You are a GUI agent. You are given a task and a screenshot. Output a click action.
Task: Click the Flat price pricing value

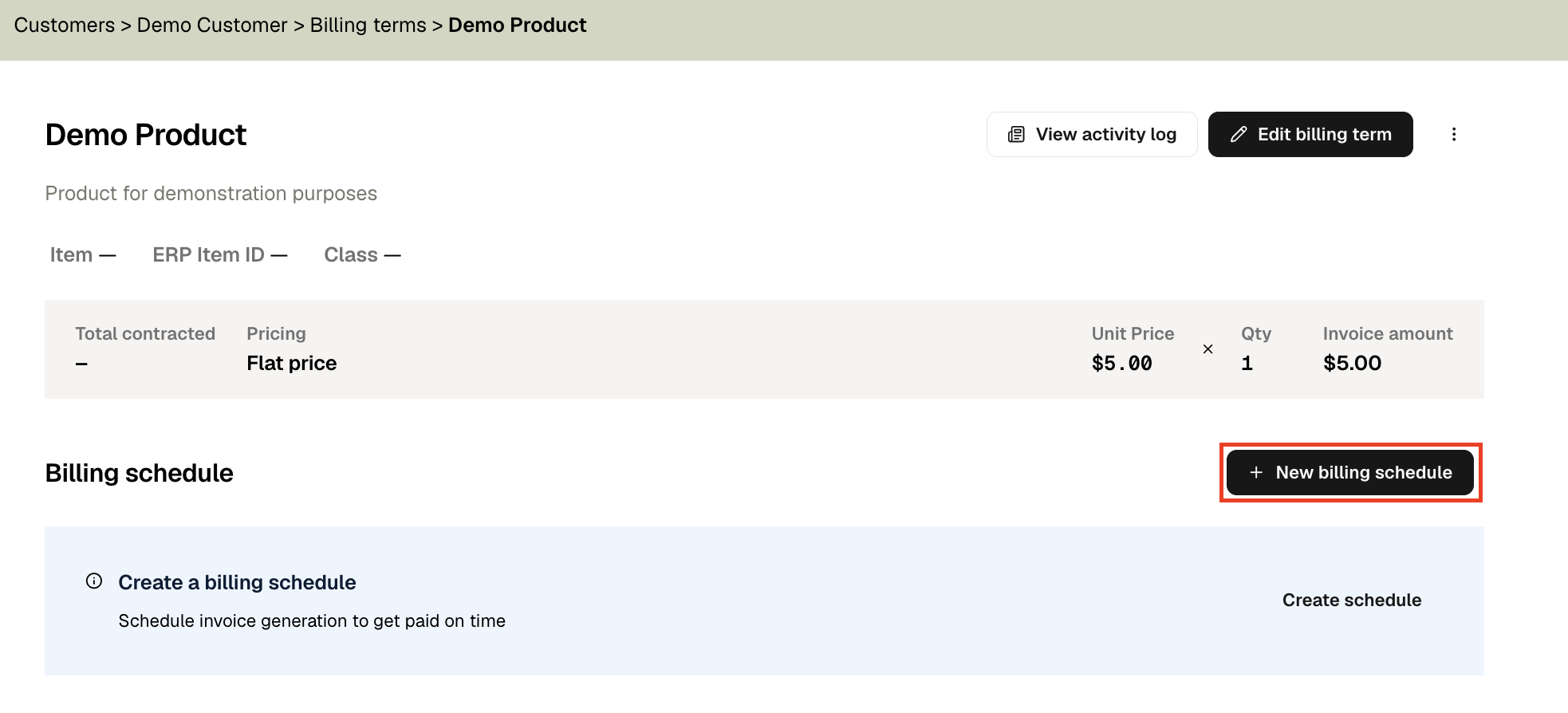point(292,363)
